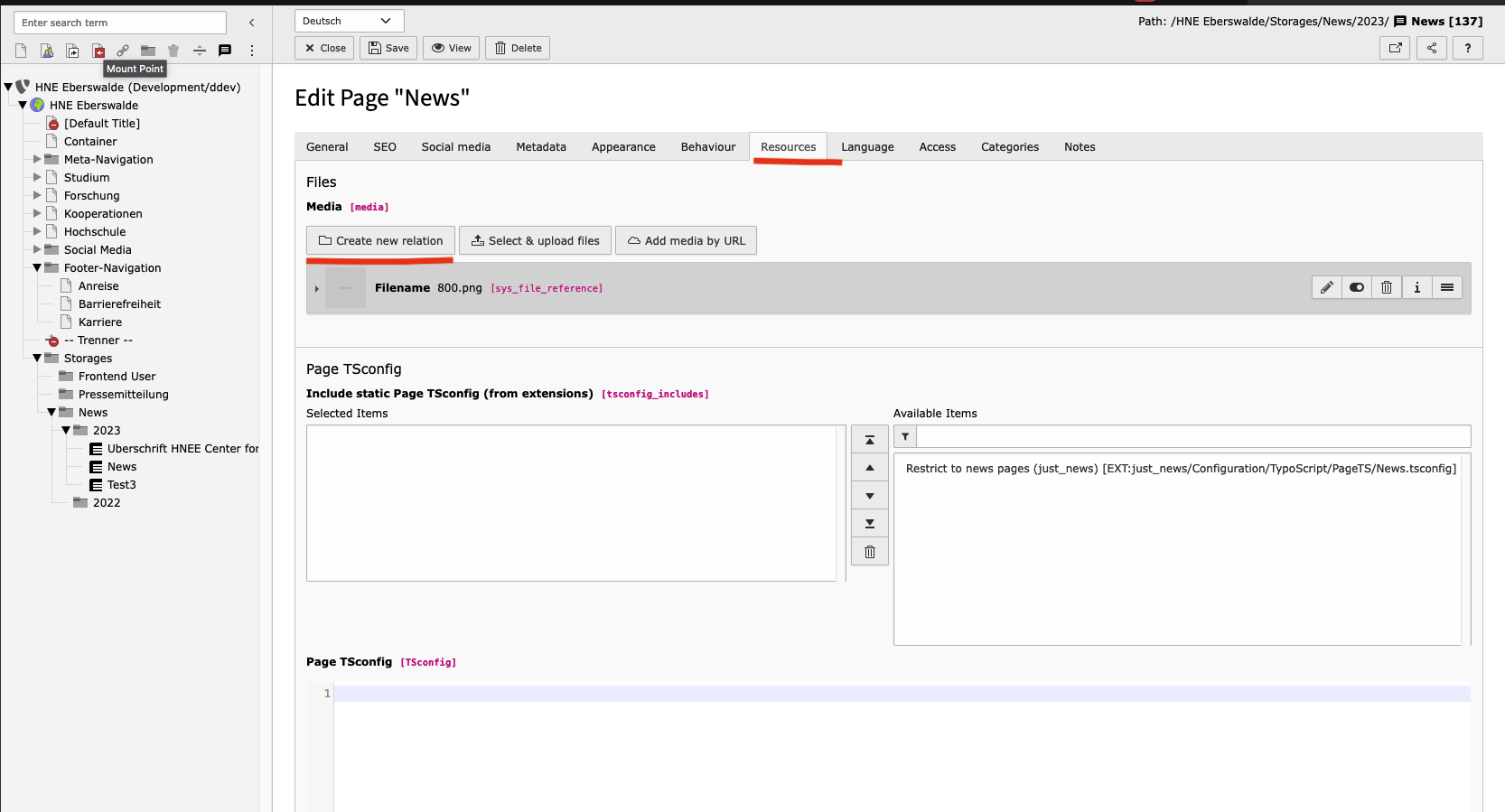Open page in new window icon
Image resolution: width=1505 pixels, height=812 pixels.
pos(1395,48)
